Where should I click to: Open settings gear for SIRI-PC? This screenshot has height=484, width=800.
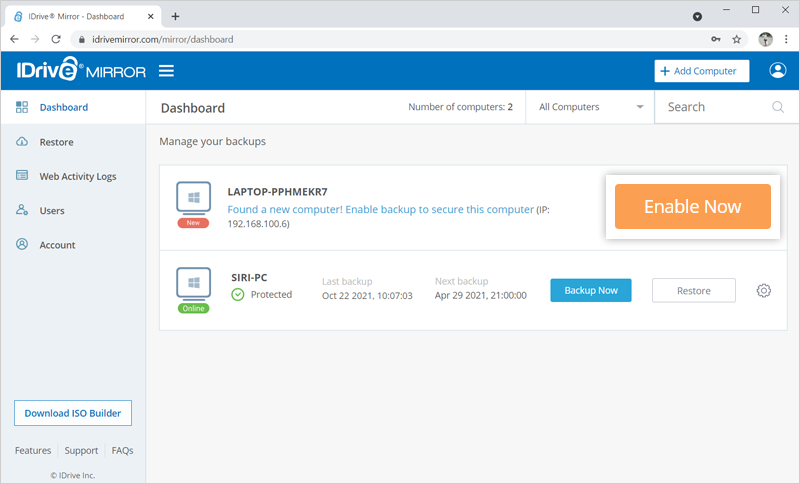pos(763,291)
